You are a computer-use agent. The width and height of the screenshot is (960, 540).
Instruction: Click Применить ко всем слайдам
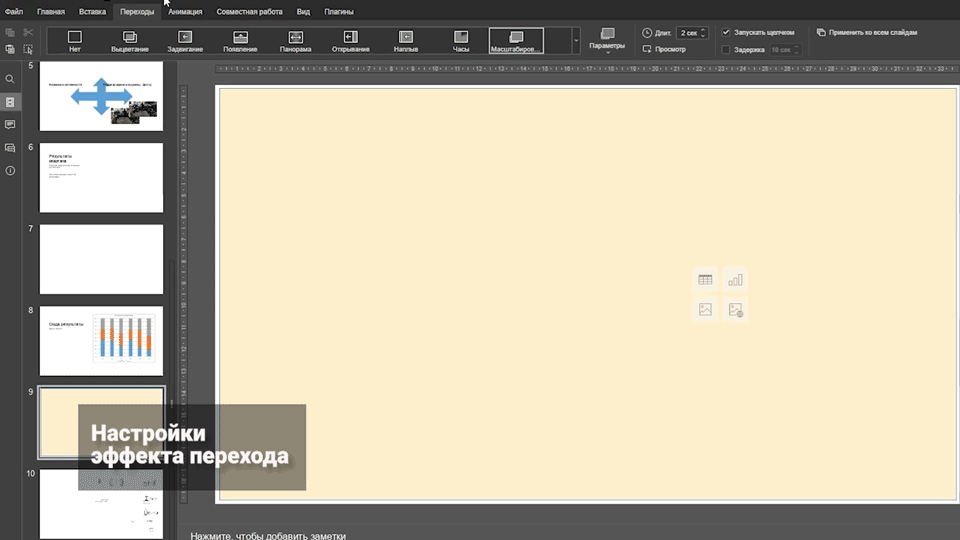[x=868, y=32]
